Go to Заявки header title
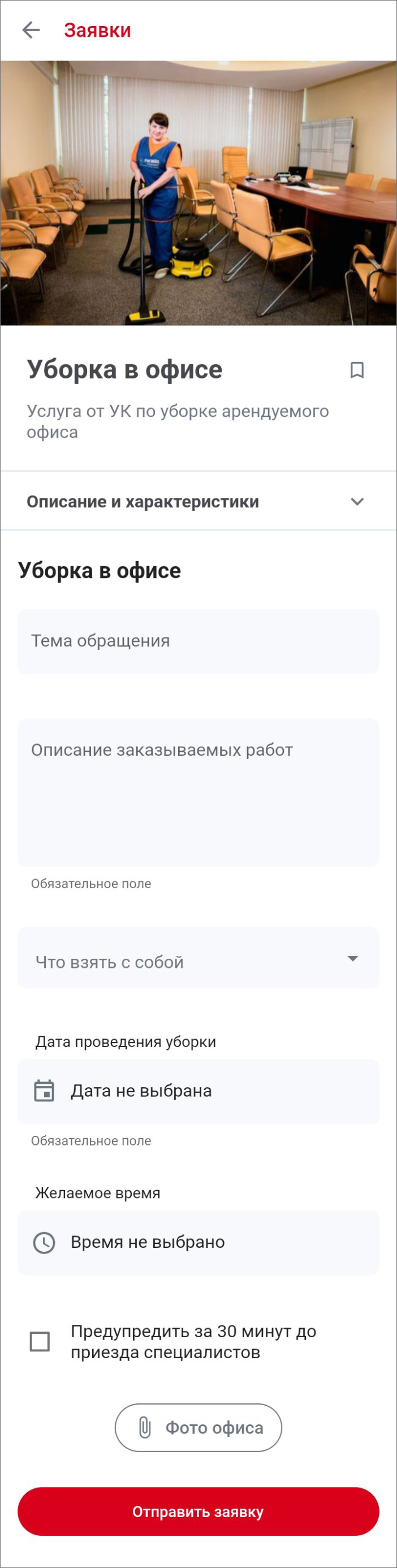Image resolution: width=397 pixels, height=1568 pixels. [97, 30]
